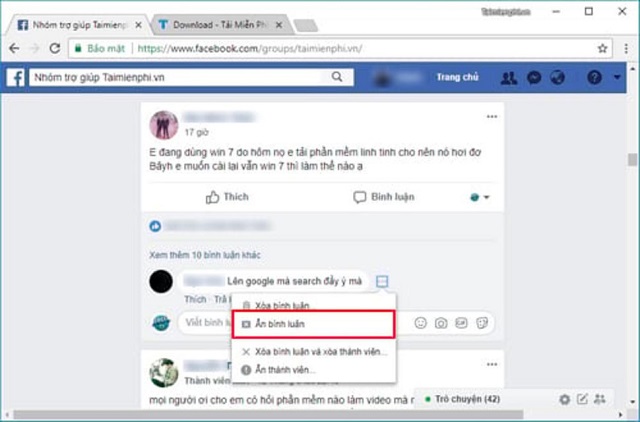Bookmark page with the star icon
Image resolution: width=640 pixels, height=422 pixels.
pos(602,47)
